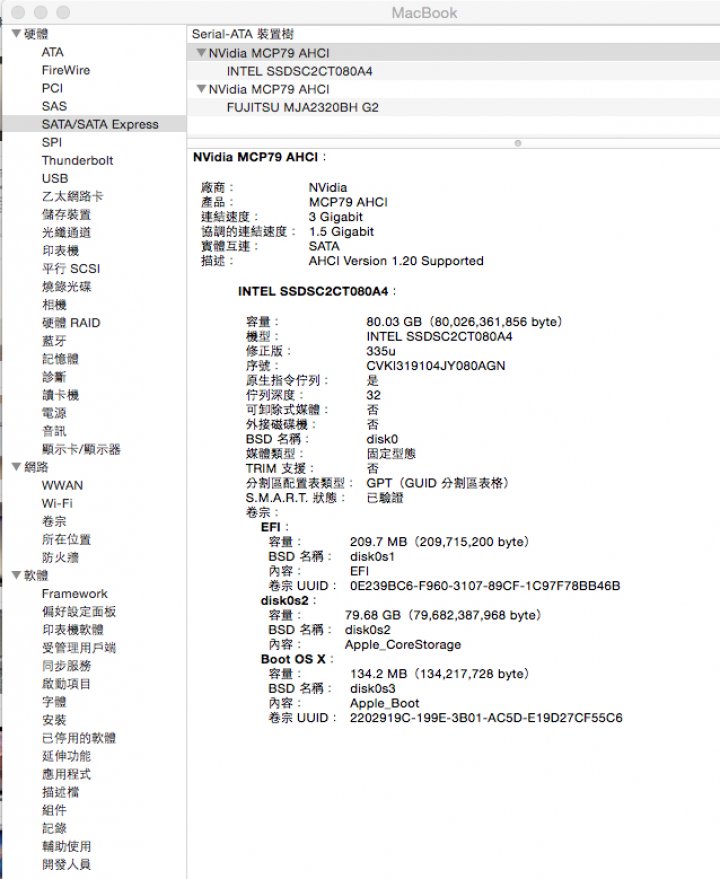This screenshot has width=720, height=879.
Task: Select 啟動項目 startup items entry
Action: 66,683
